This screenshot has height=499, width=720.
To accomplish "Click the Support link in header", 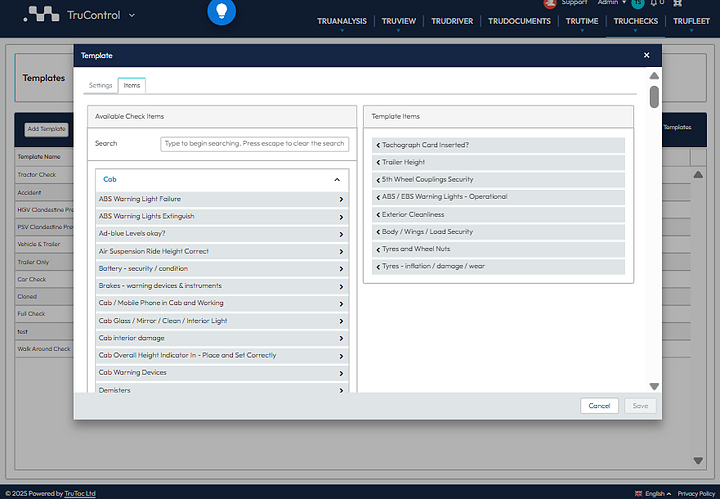I will [x=574, y=3].
